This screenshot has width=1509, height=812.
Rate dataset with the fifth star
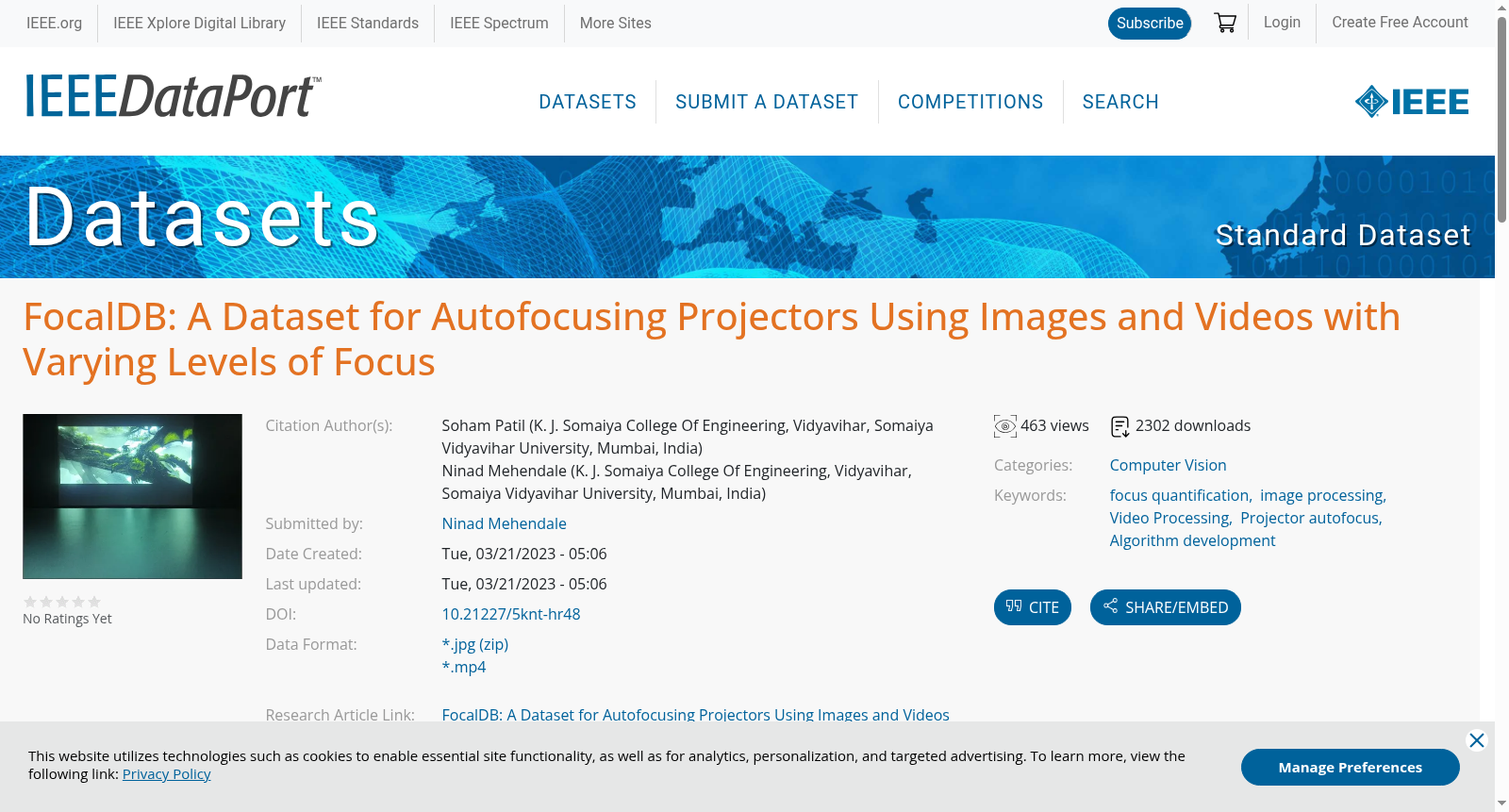(x=94, y=602)
